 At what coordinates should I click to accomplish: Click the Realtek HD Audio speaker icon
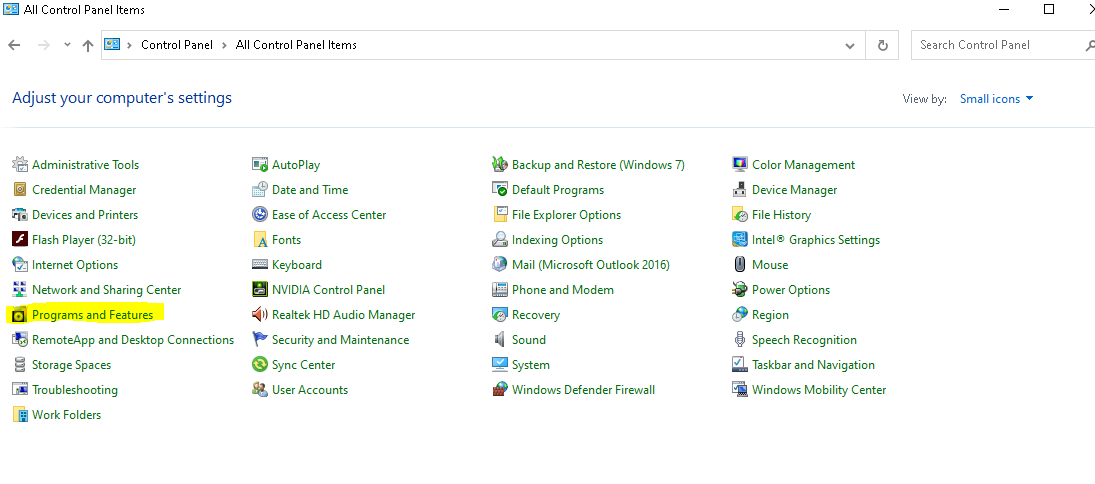click(260, 315)
